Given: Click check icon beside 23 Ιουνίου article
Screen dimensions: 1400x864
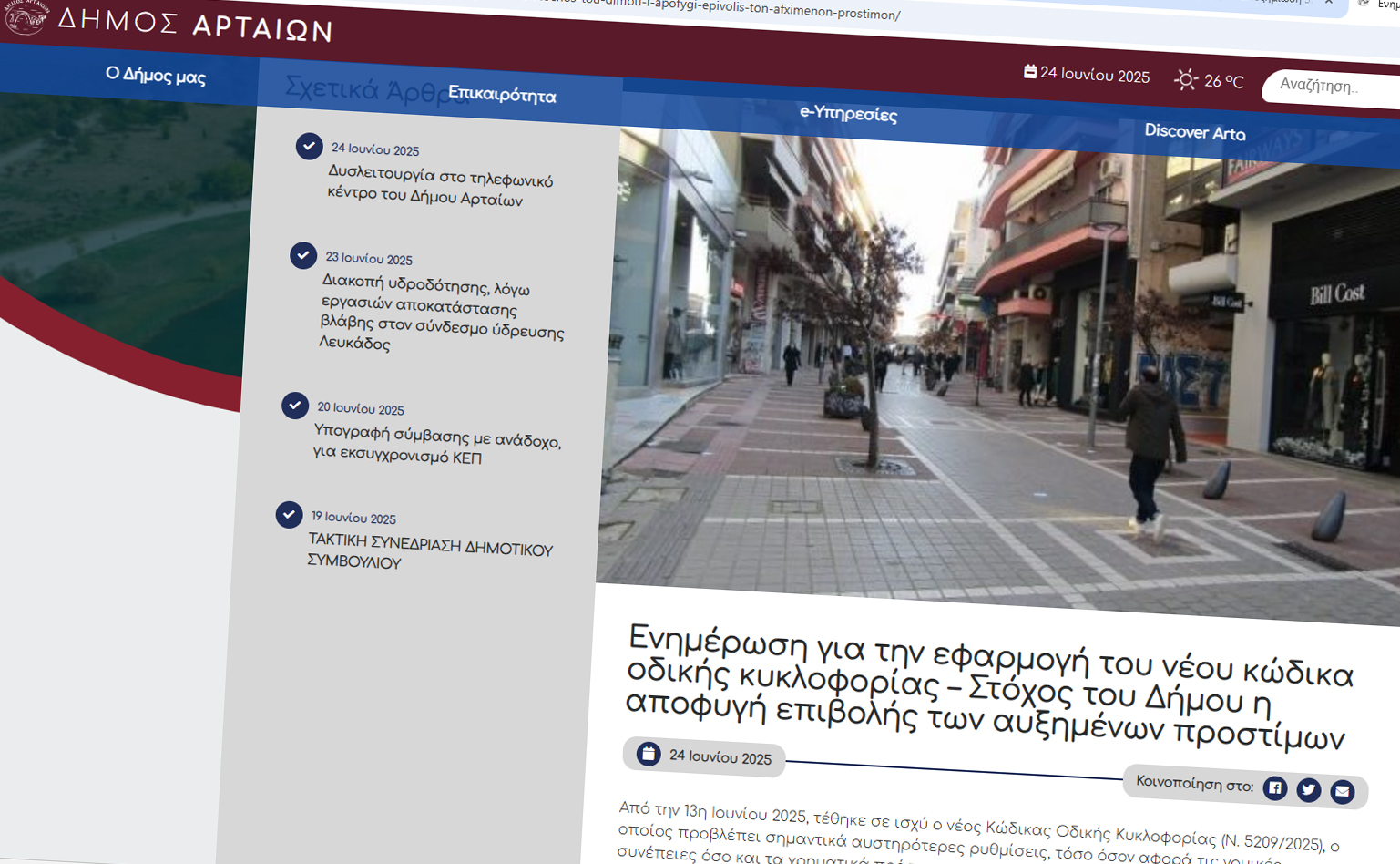Looking at the screenshot, I should pyautogui.click(x=303, y=255).
